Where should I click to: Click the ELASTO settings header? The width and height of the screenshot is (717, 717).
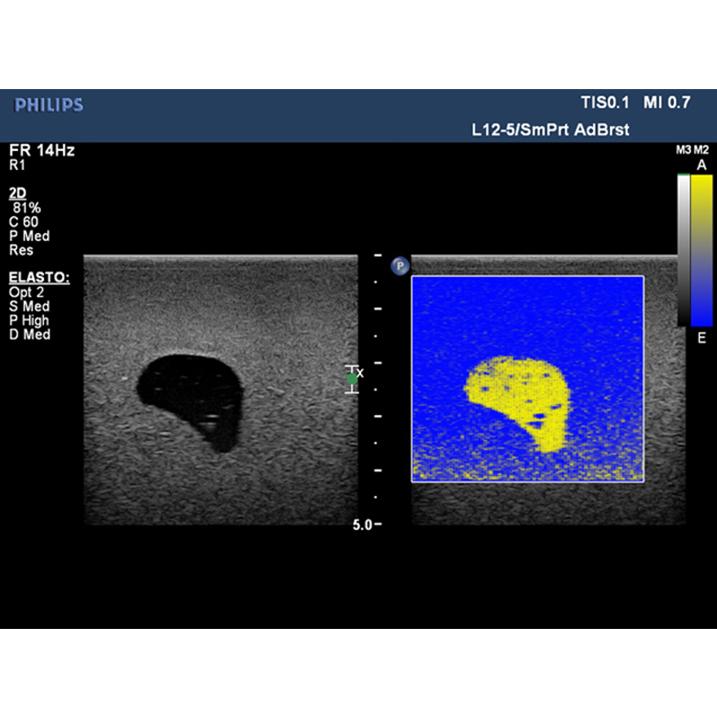[x=31, y=277]
